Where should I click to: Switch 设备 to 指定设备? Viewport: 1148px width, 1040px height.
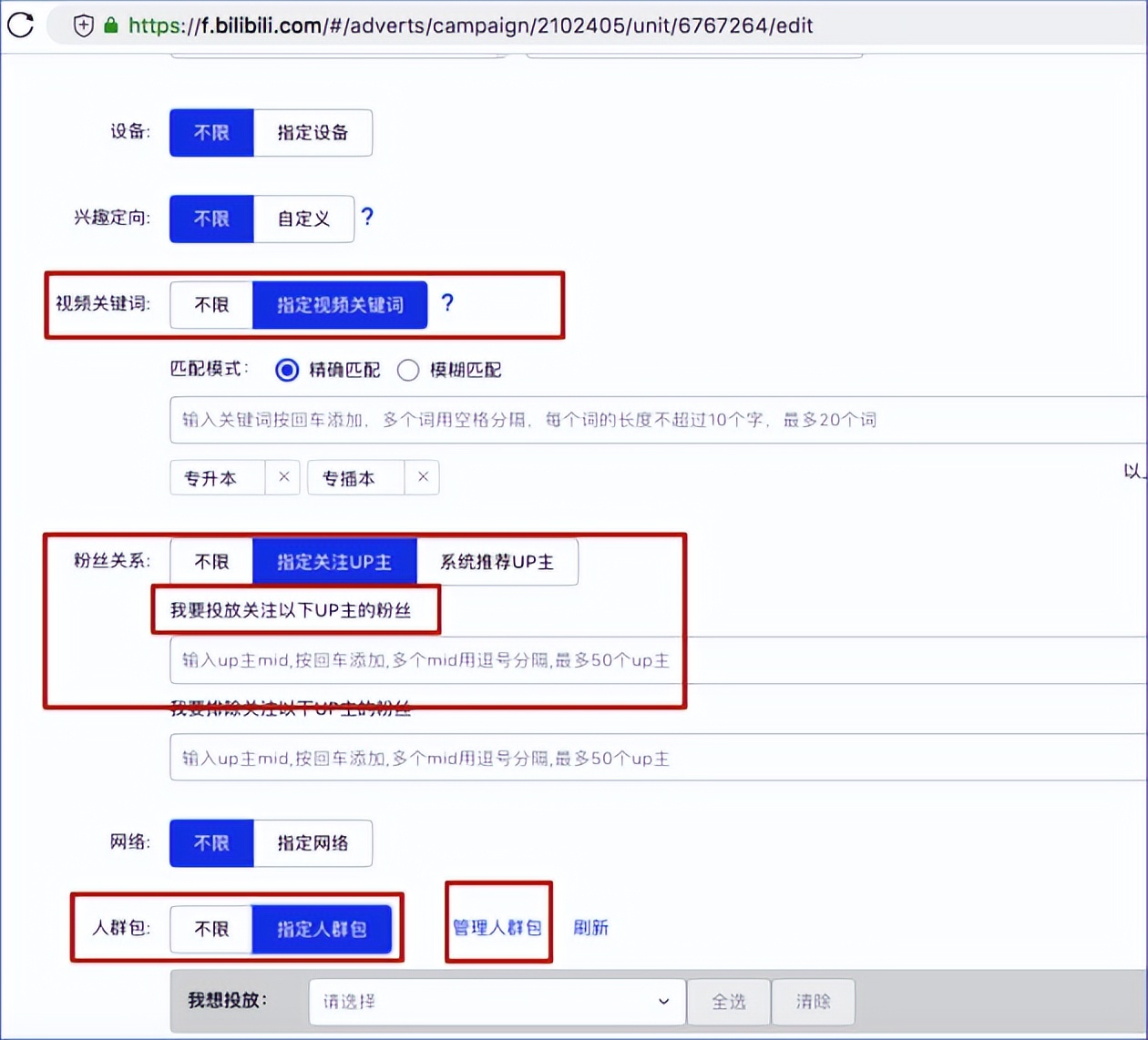tap(313, 132)
